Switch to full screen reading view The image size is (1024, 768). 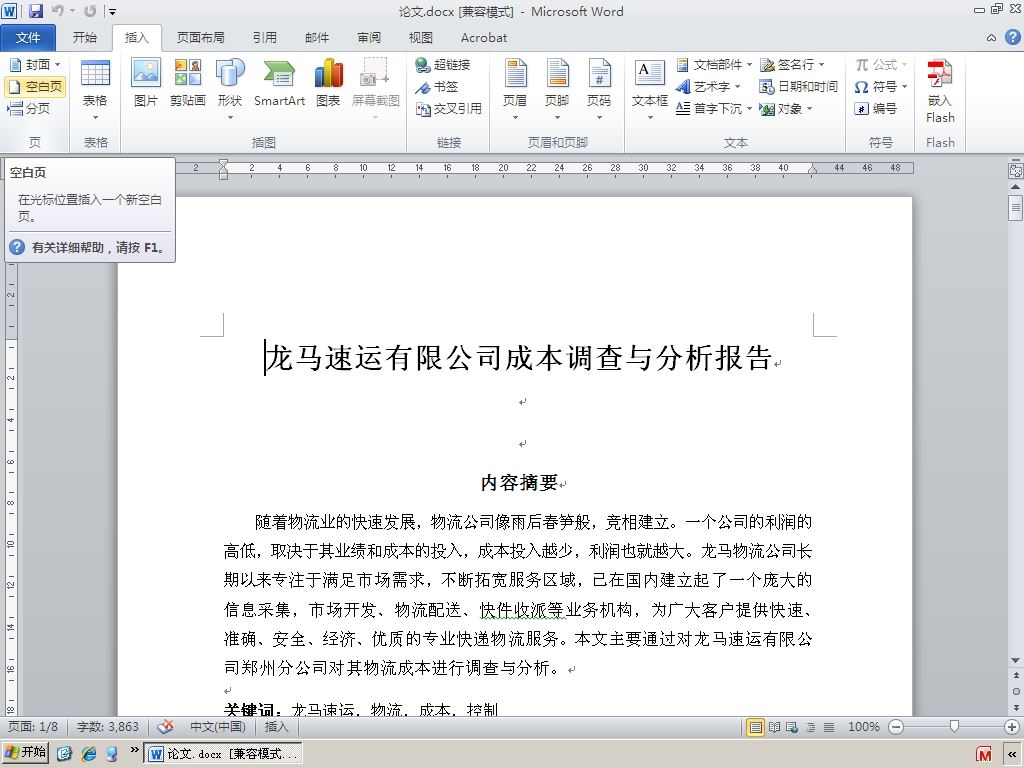(775, 727)
